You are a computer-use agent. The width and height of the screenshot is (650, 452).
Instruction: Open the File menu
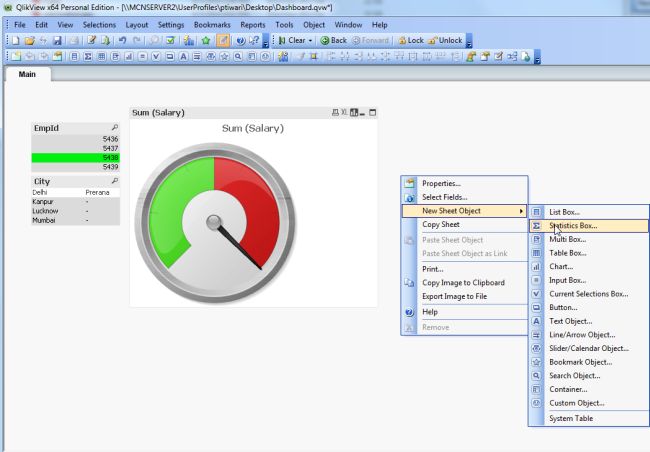click(19, 25)
